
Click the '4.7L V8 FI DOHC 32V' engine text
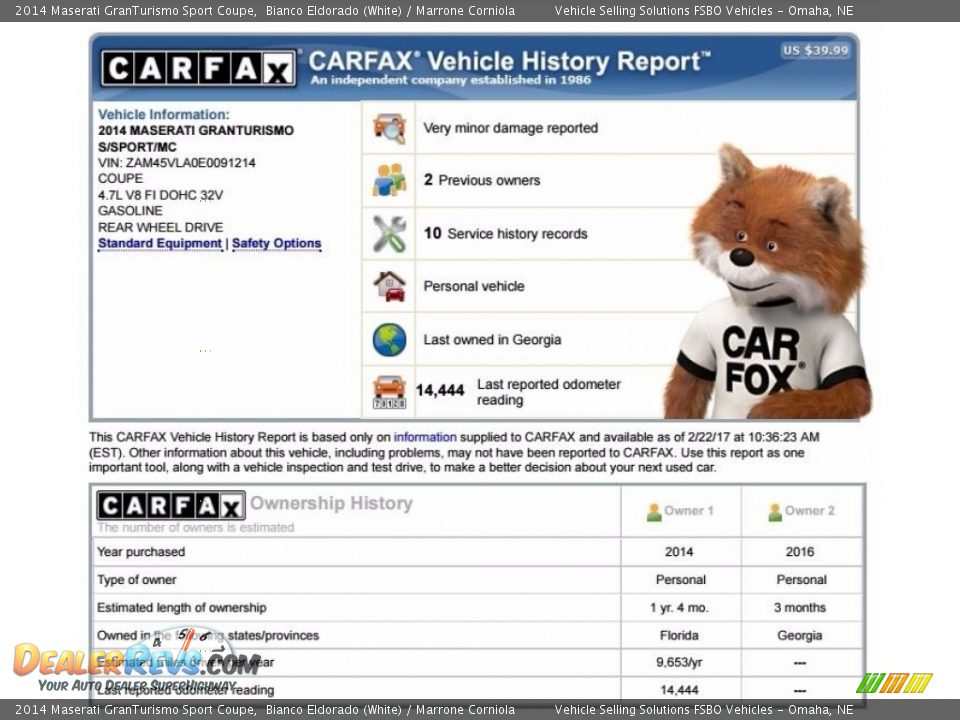(x=160, y=195)
